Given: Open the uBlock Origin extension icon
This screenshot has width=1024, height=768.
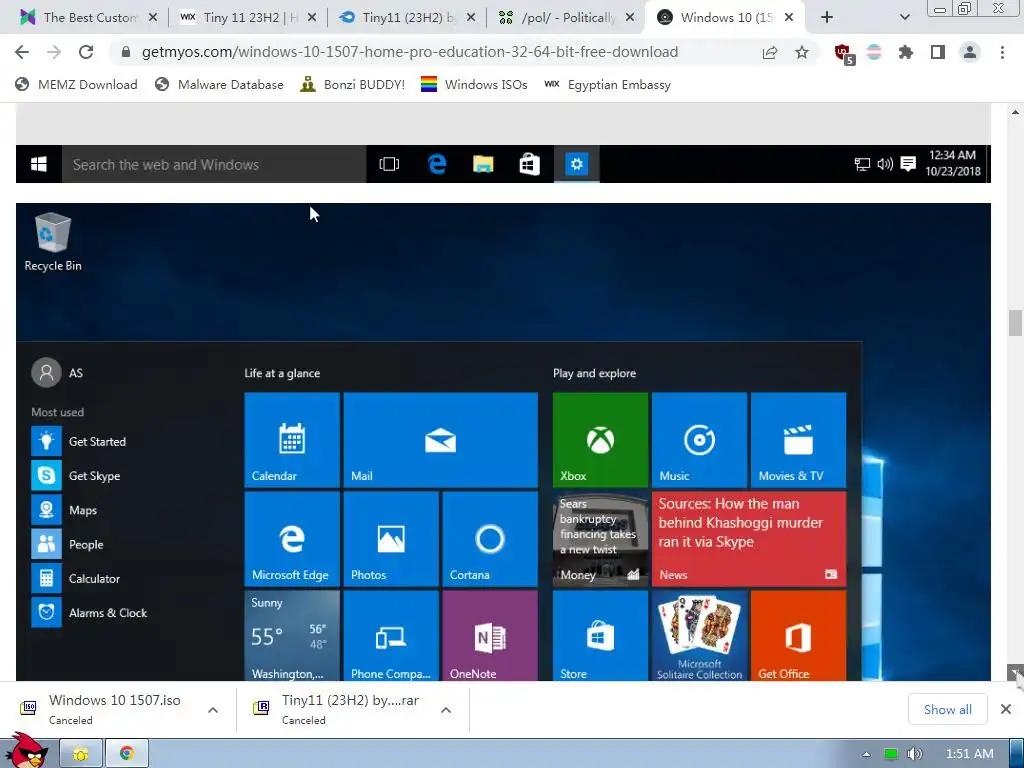Looking at the screenshot, I should (x=844, y=53).
